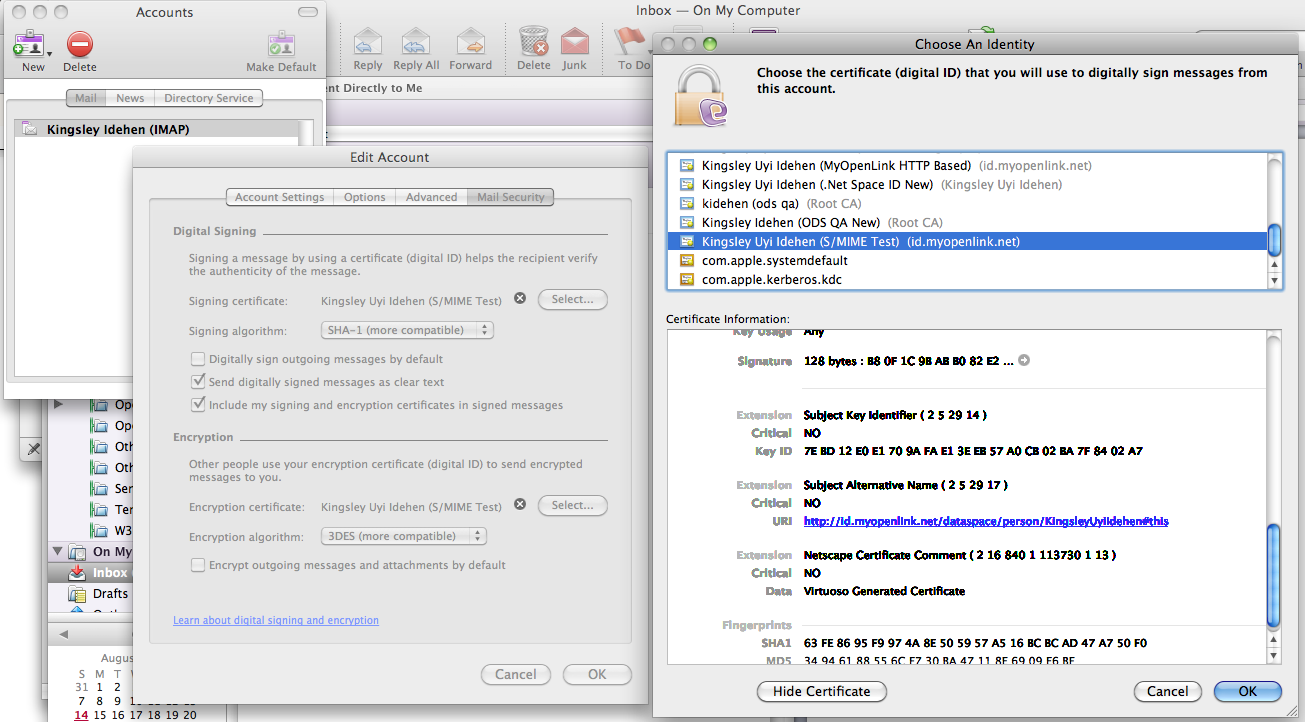Open the KingsleyUyiIdehen#this URI link
This screenshot has height=722, width=1305.
tap(986, 521)
